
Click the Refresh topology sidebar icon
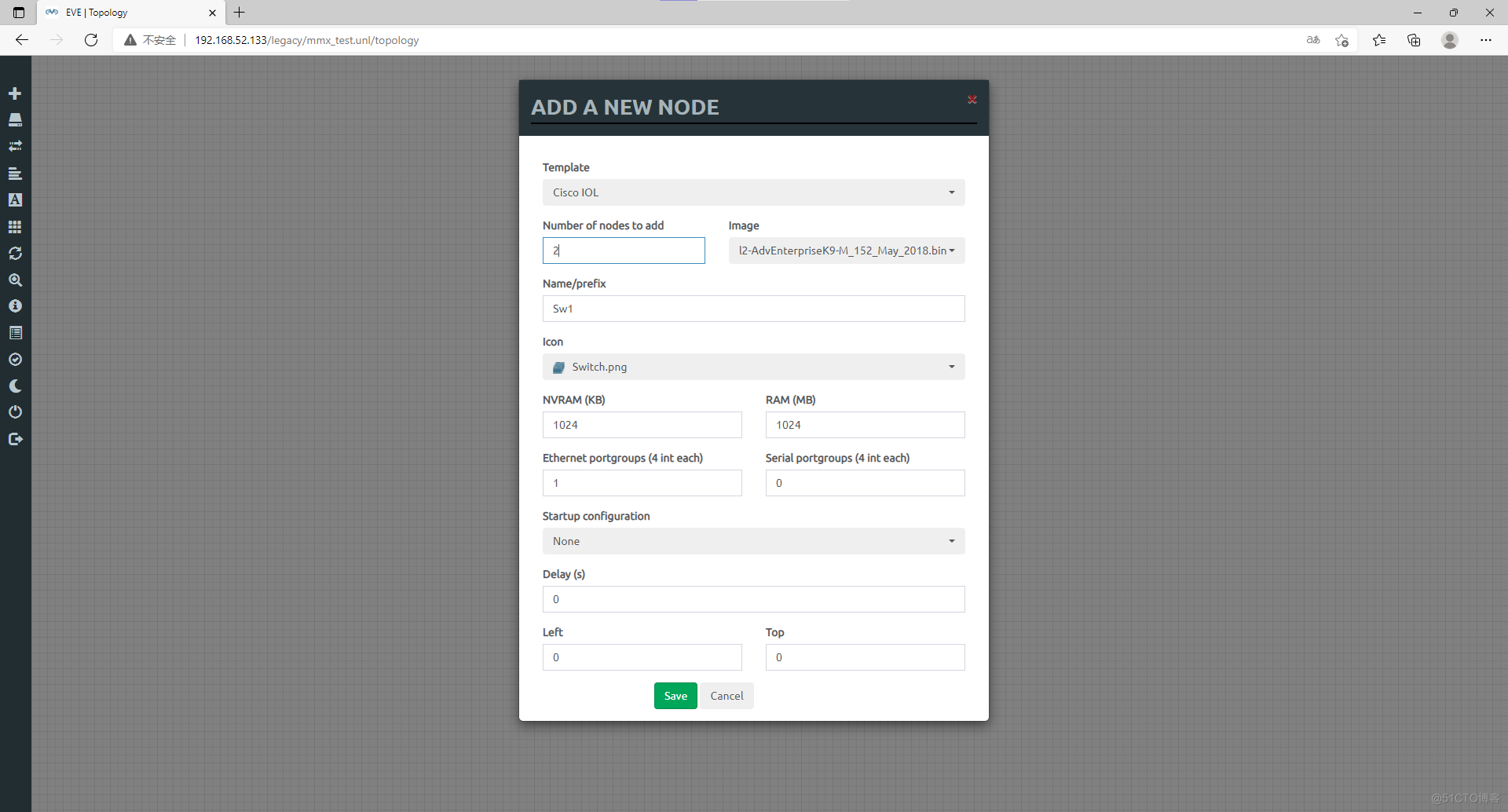coord(15,253)
